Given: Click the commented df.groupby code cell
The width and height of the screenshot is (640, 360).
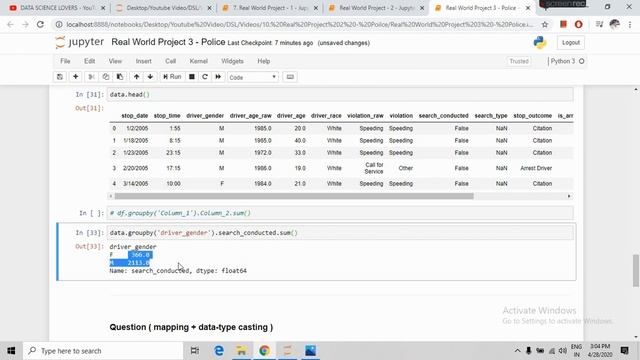Looking at the screenshot, I should [340, 213].
